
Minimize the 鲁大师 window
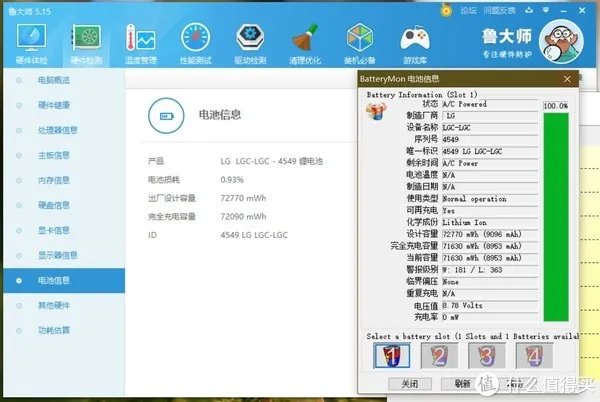[563, 11]
